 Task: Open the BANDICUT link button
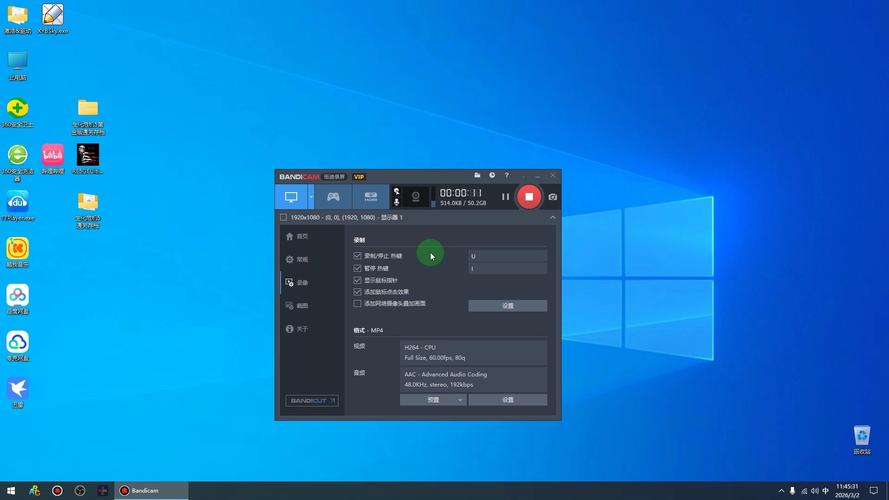pyautogui.click(x=312, y=400)
